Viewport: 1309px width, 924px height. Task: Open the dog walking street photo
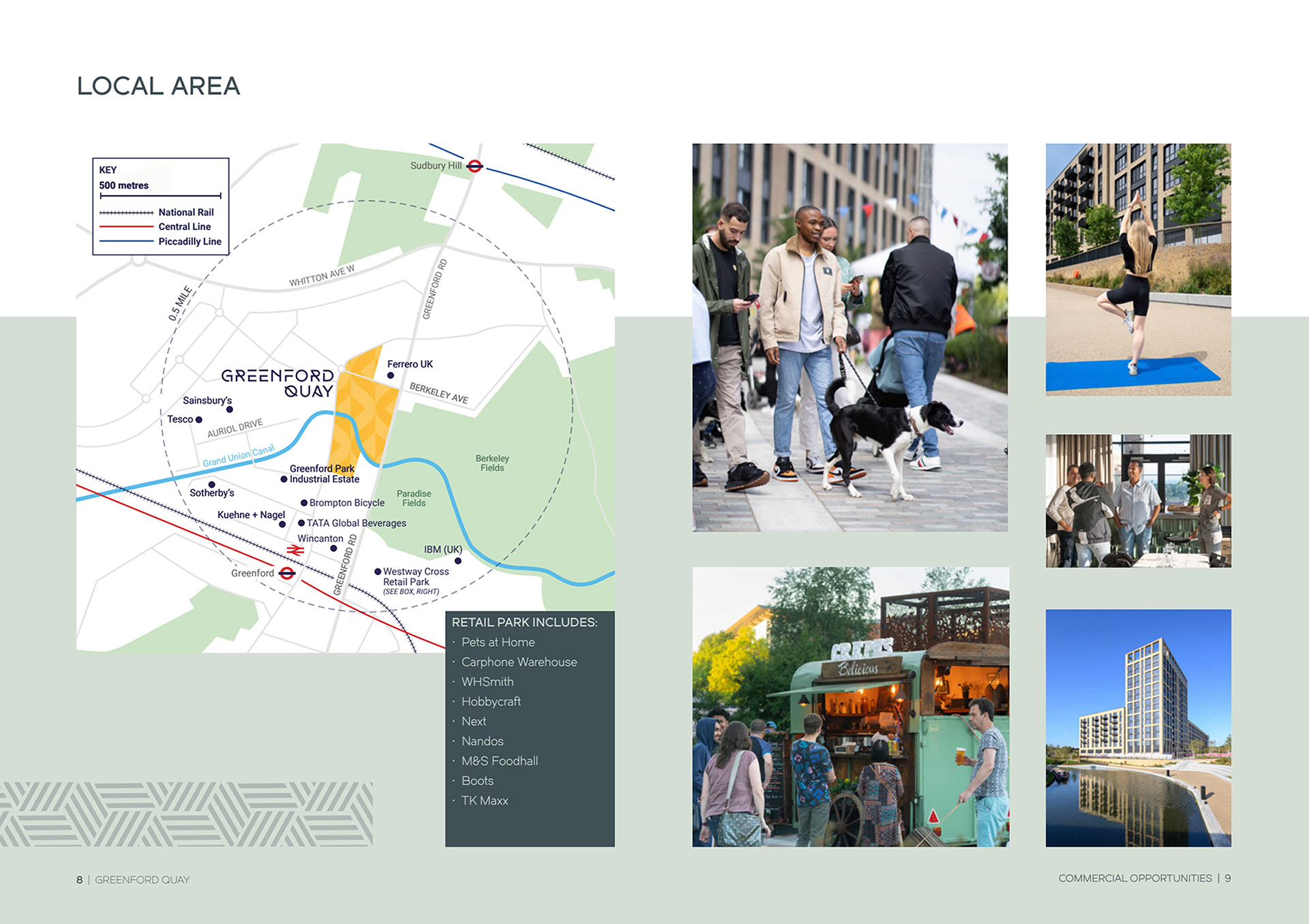click(849, 337)
